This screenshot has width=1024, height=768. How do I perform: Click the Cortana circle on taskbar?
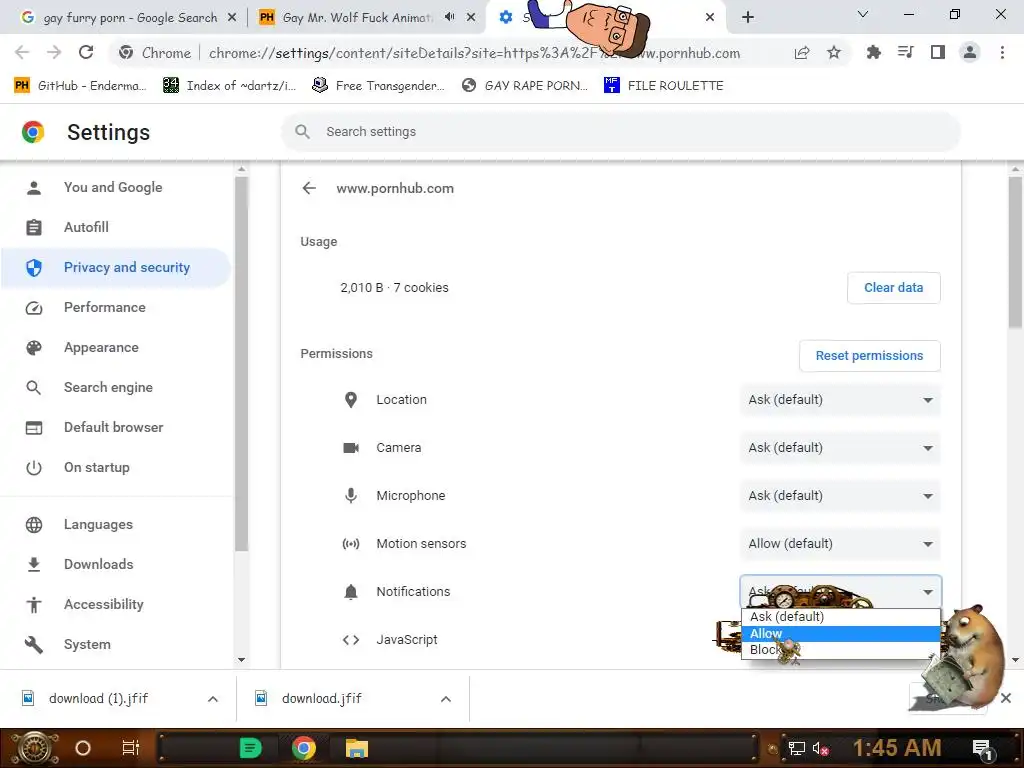83,748
